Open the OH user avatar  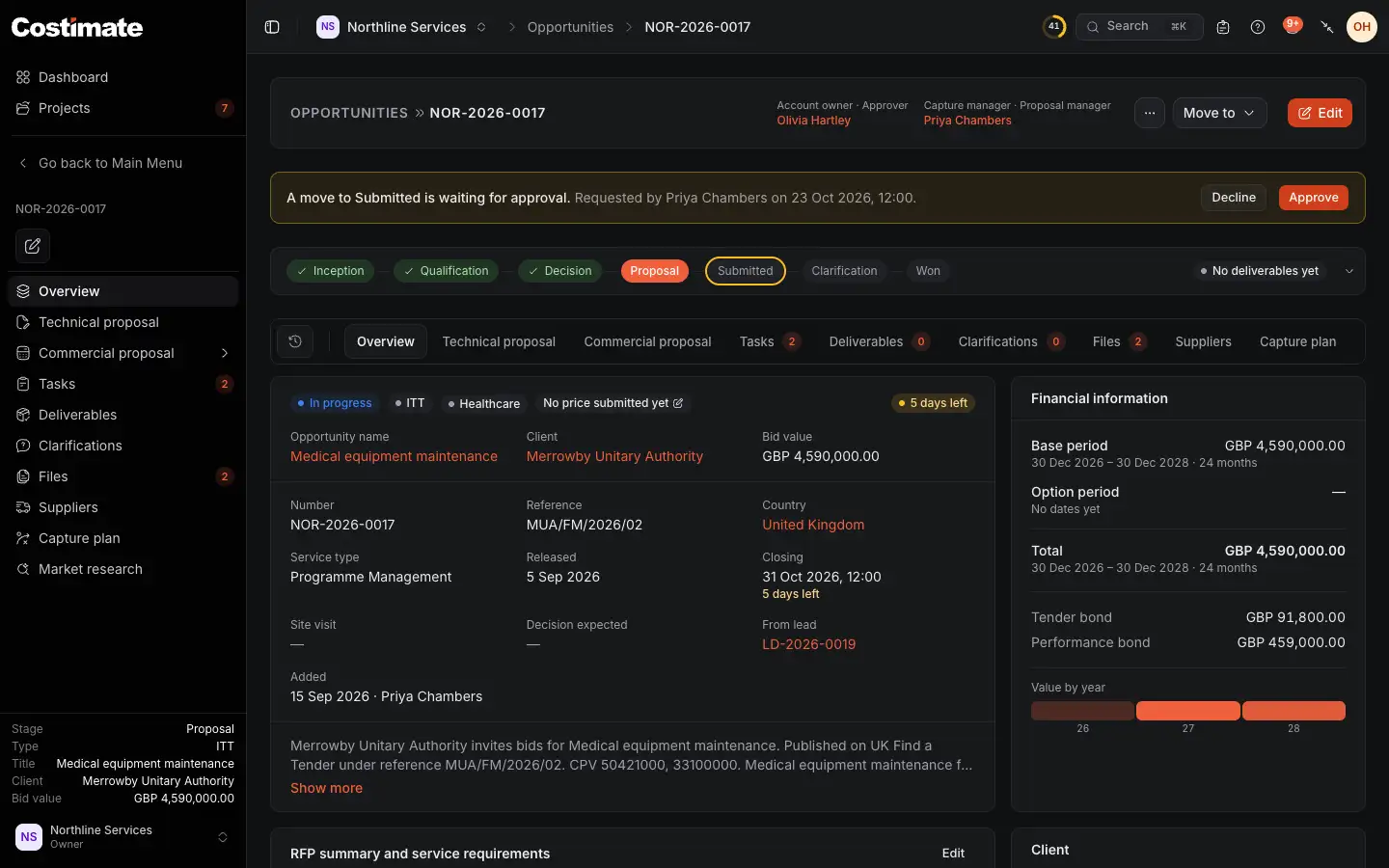tap(1362, 27)
